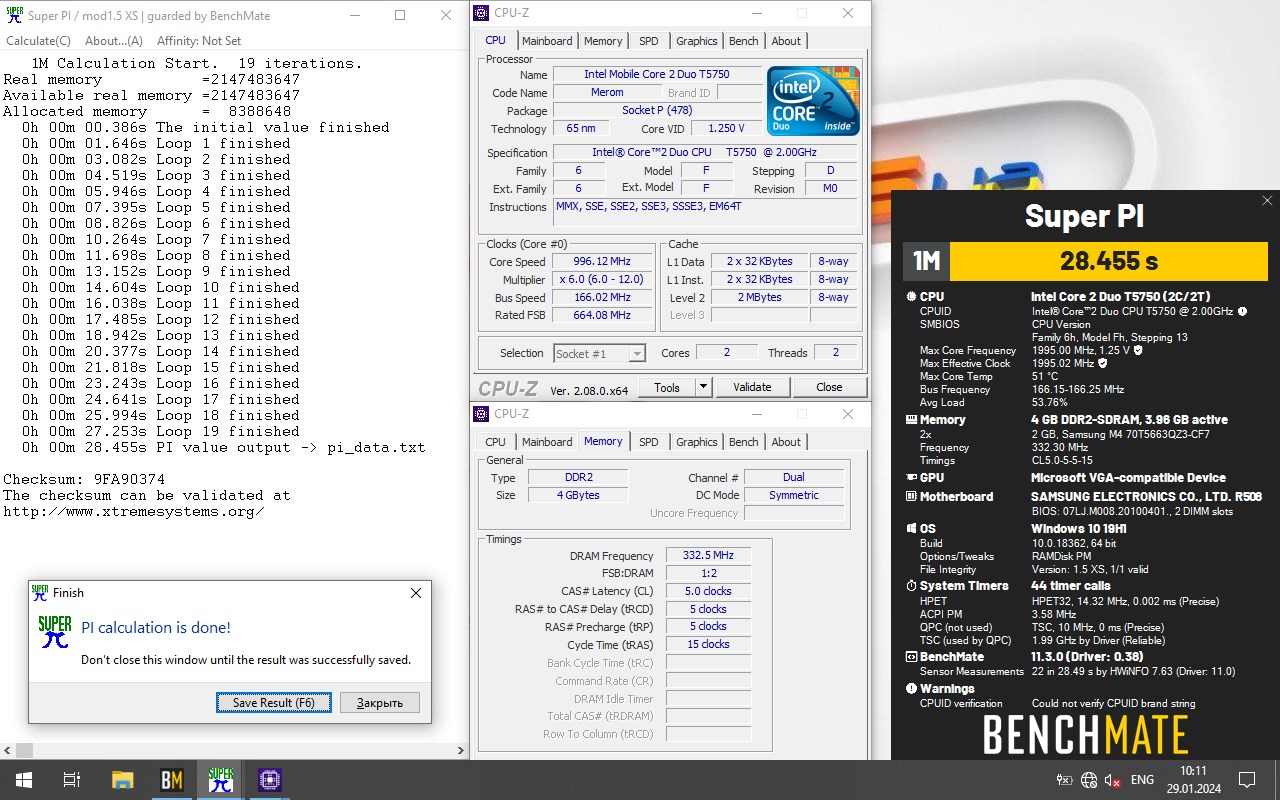Screen dimensions: 1280x800
Task: Open About tab in upper CPU-Z
Action: point(786,41)
